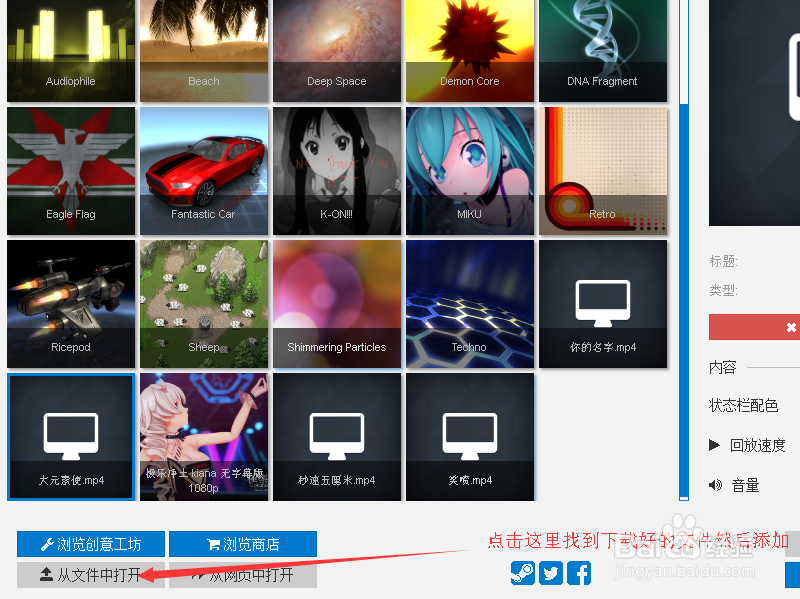
Task: Click the white X on the red button
Action: tap(791, 328)
